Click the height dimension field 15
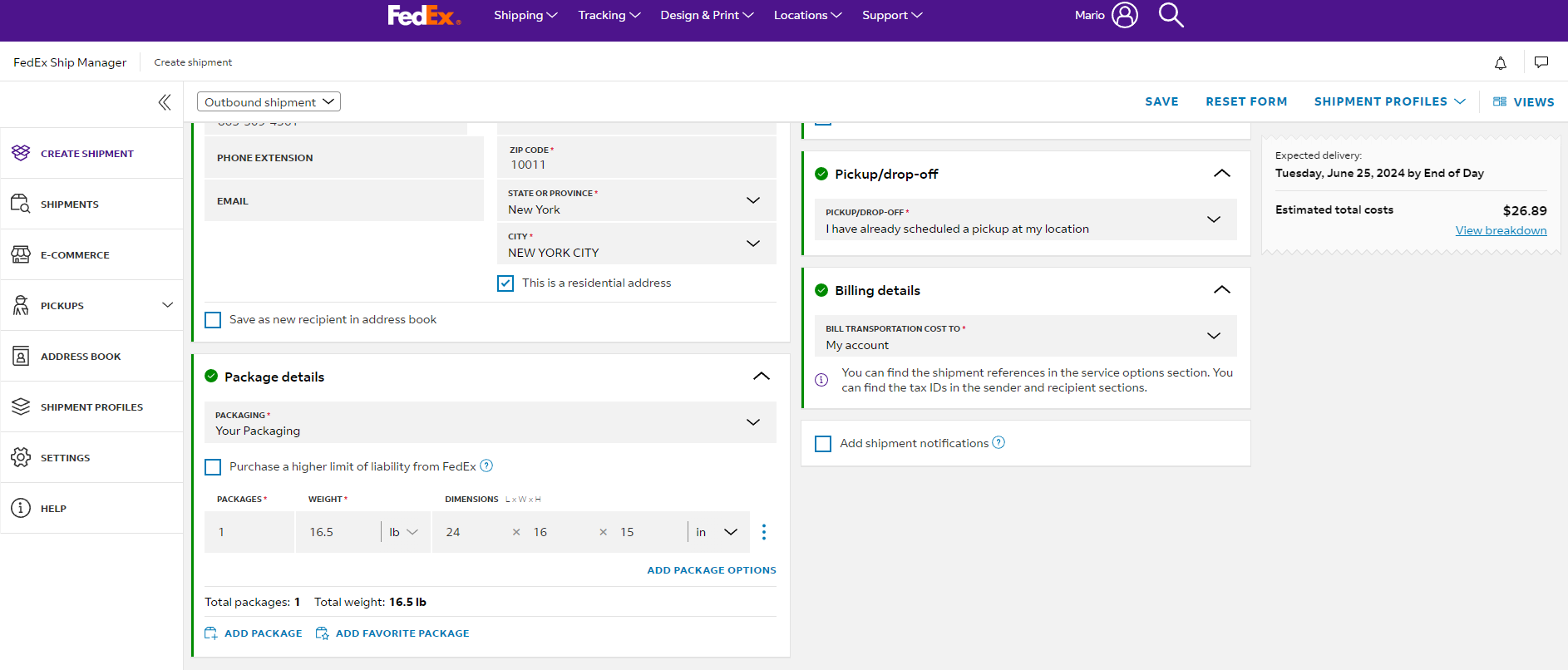 pyautogui.click(x=648, y=532)
